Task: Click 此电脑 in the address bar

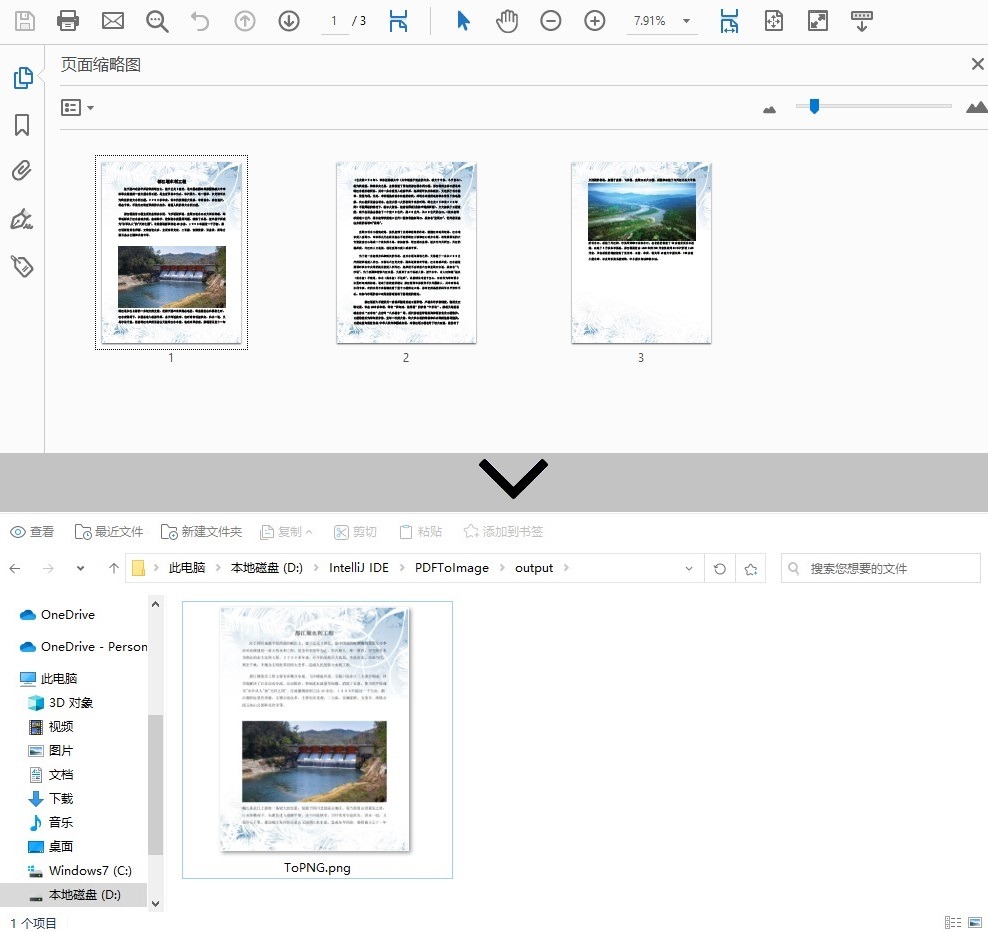Action: click(187, 568)
